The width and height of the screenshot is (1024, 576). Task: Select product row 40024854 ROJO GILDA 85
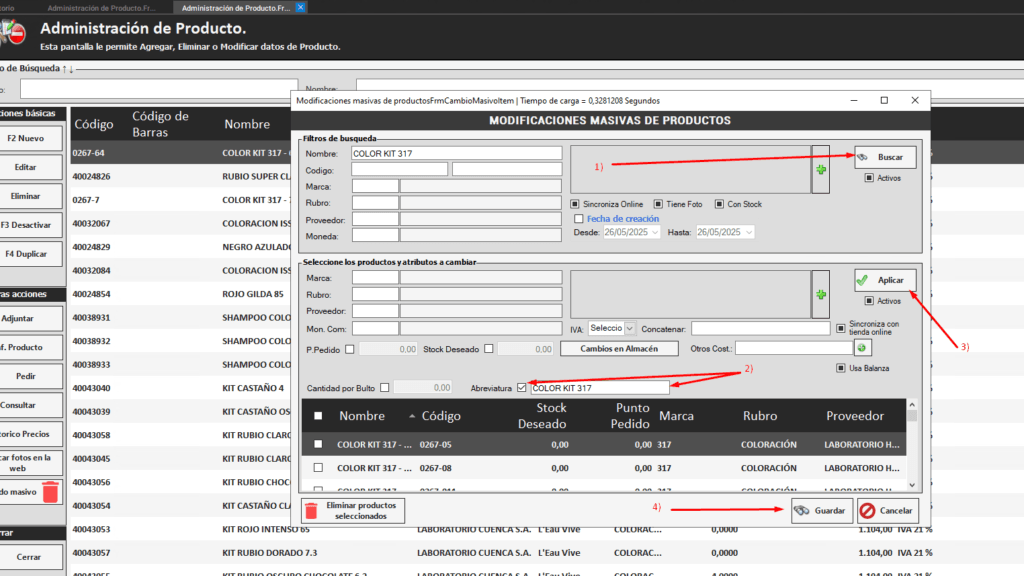pos(181,294)
